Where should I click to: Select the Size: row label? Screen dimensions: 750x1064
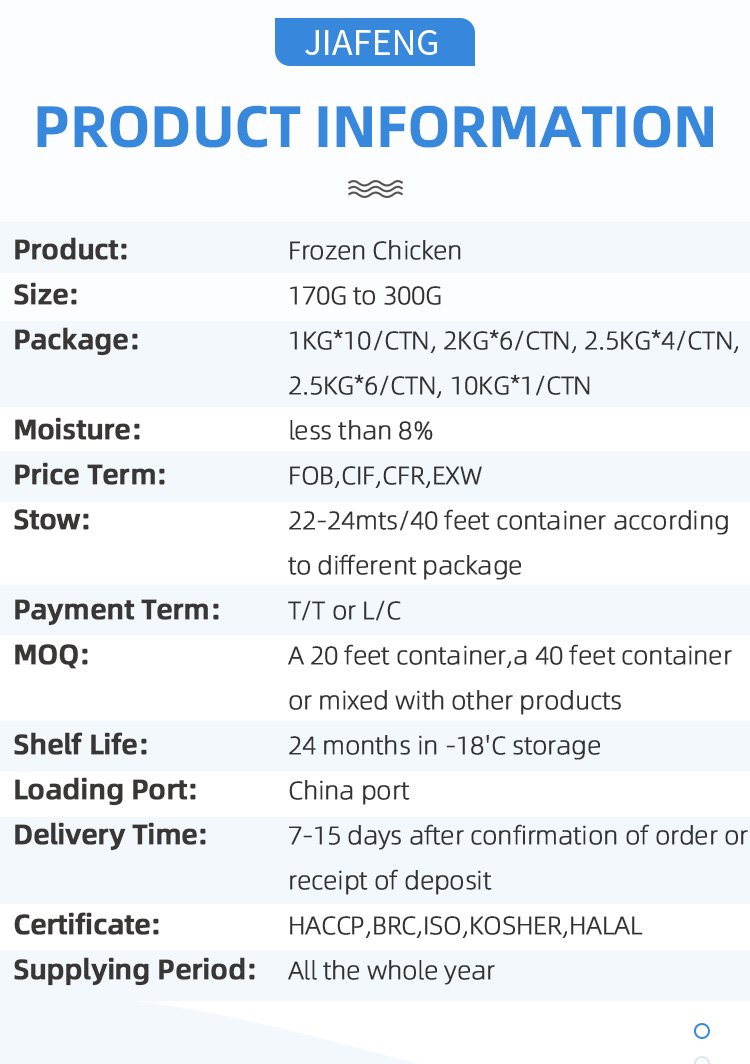coord(46,296)
